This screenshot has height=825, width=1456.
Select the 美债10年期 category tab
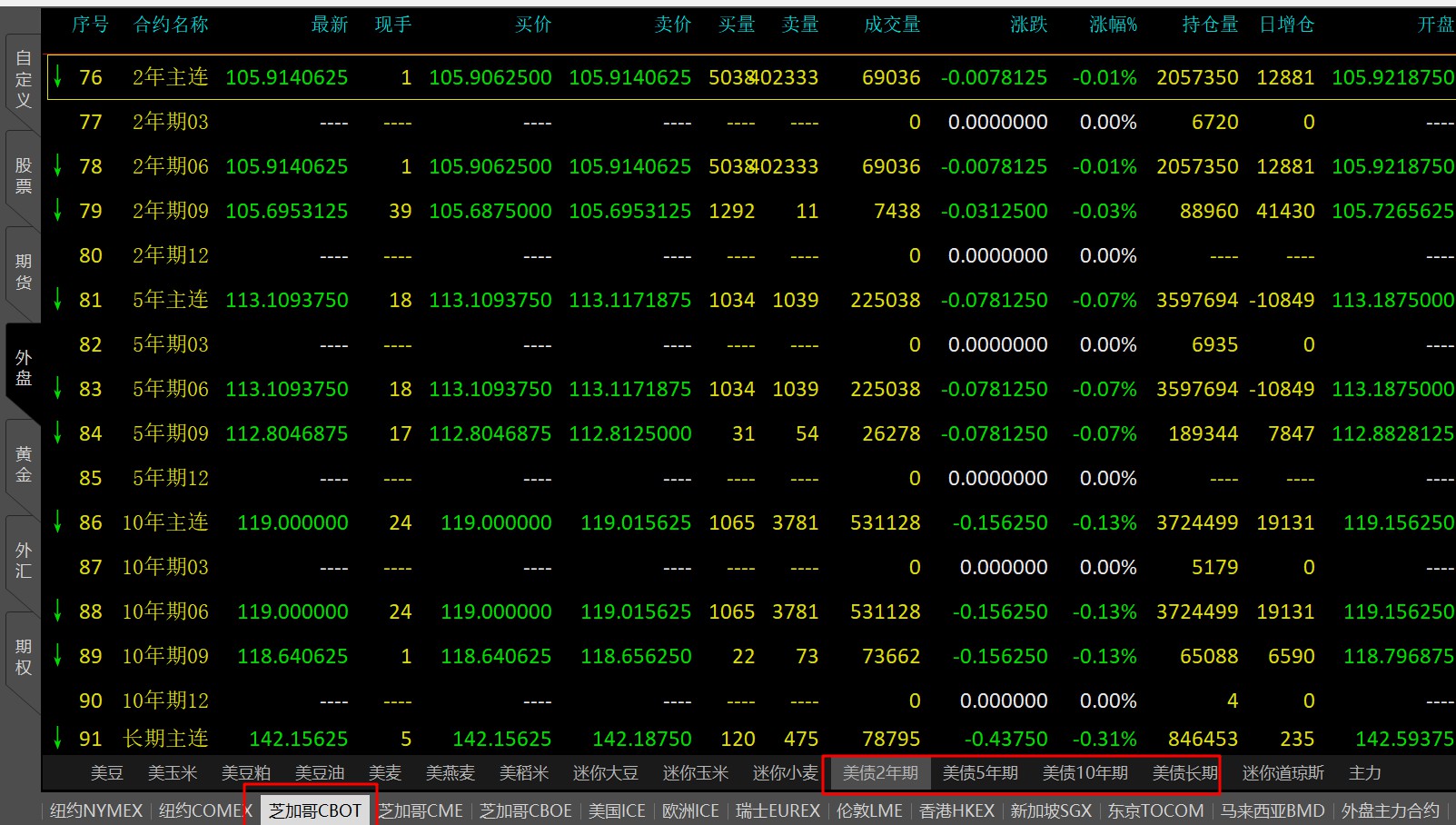(x=1085, y=773)
